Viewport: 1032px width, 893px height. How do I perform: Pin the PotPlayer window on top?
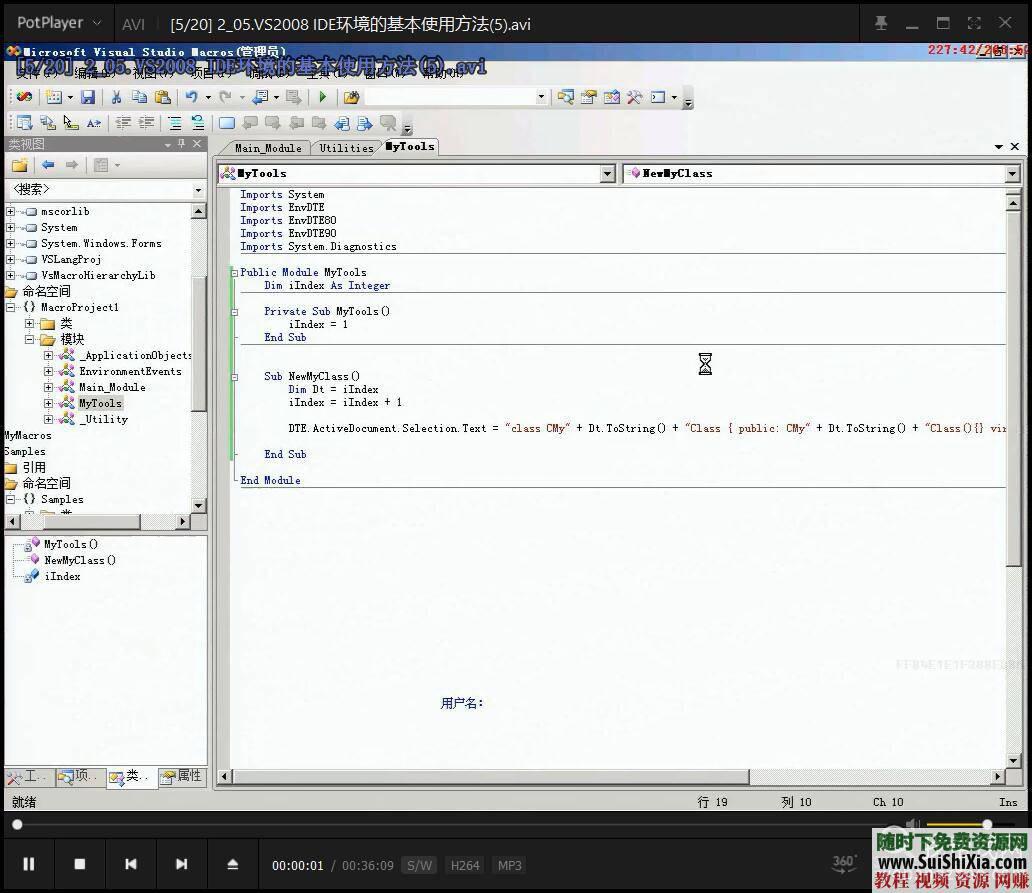point(881,23)
